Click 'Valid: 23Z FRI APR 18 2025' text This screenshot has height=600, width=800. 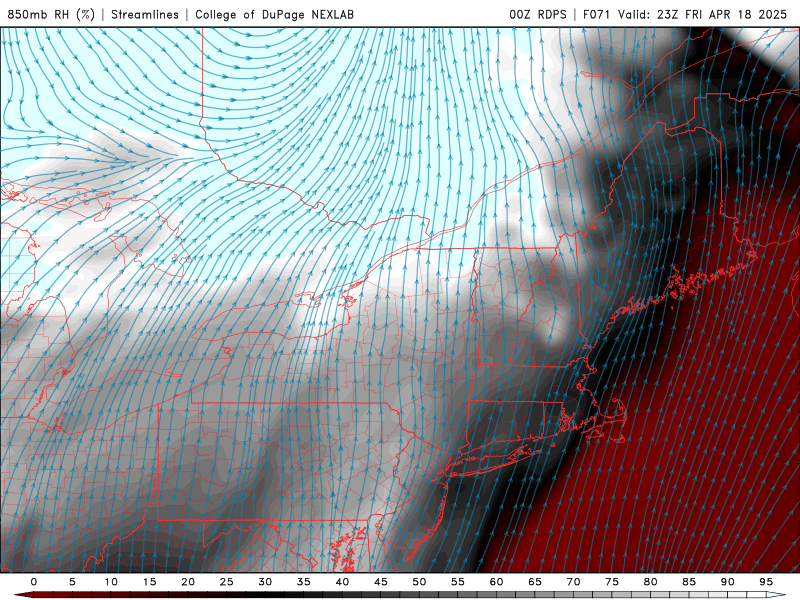(703, 14)
